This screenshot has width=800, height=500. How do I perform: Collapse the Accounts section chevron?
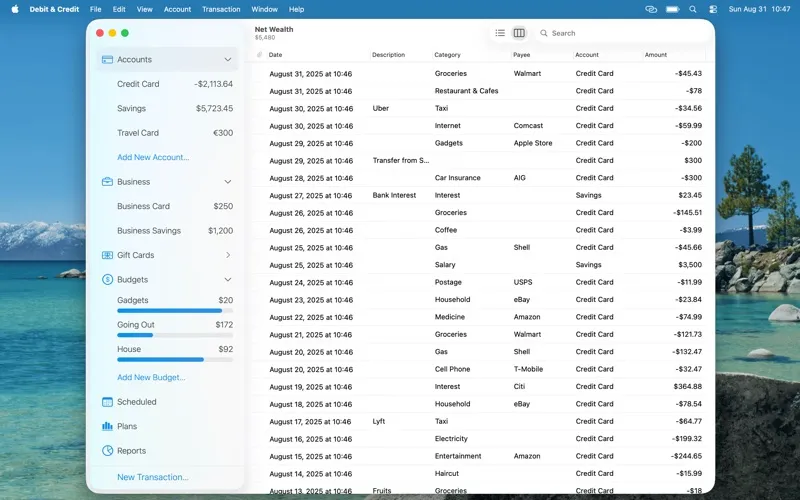click(228, 60)
